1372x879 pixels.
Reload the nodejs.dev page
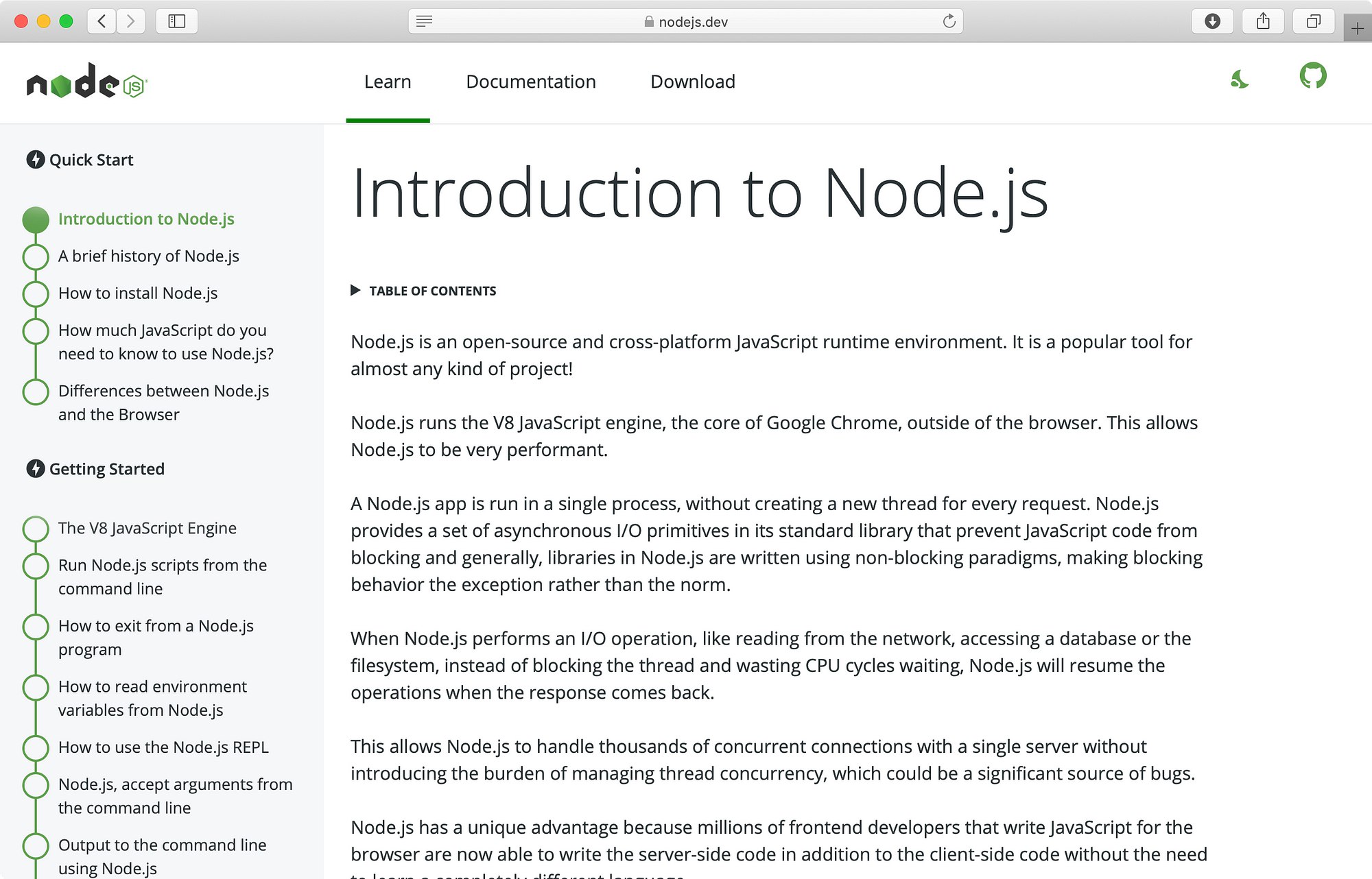[949, 21]
